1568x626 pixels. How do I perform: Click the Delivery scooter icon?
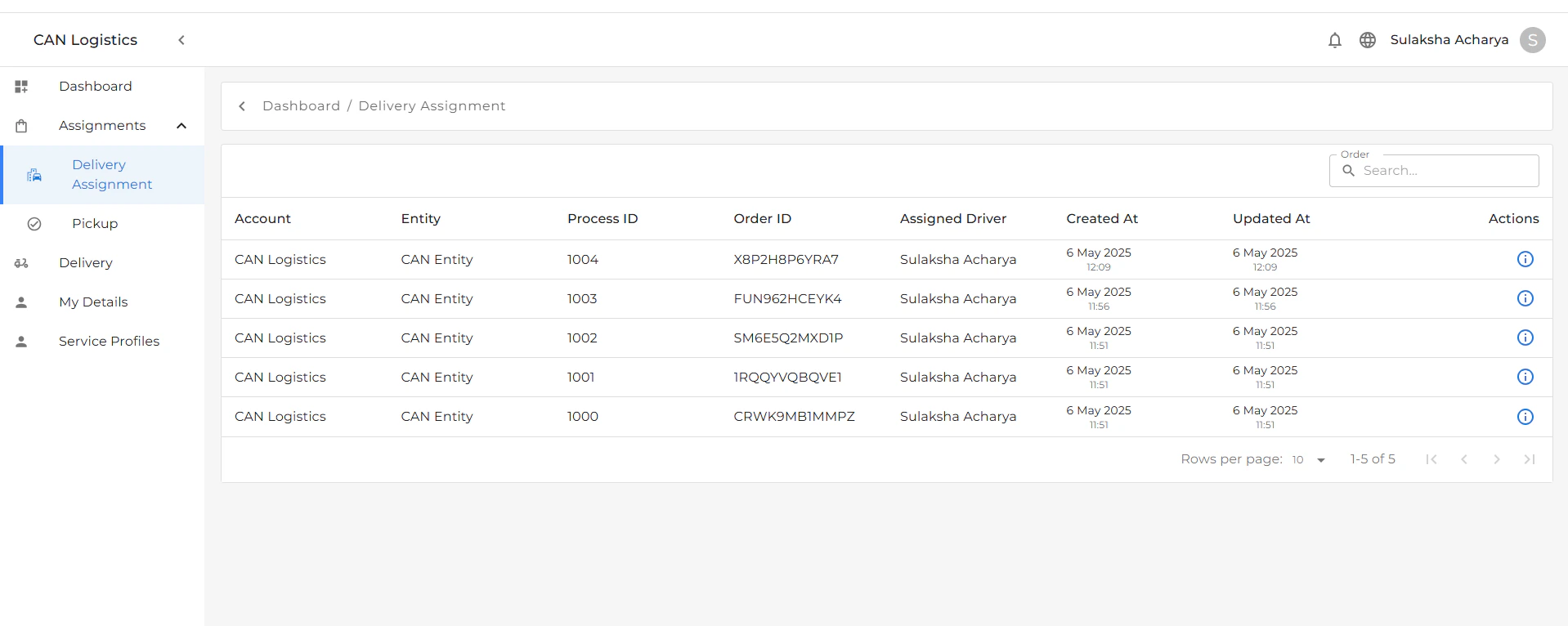(x=21, y=263)
